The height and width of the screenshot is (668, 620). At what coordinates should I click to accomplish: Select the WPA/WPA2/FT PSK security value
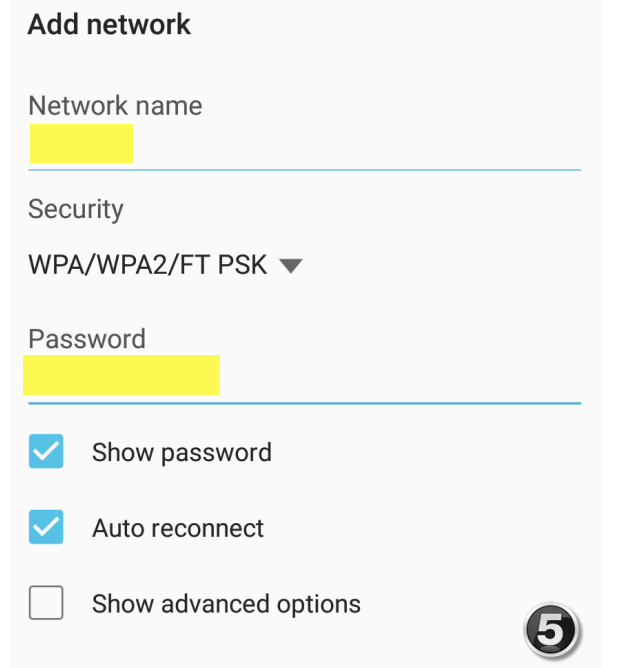pos(147,265)
